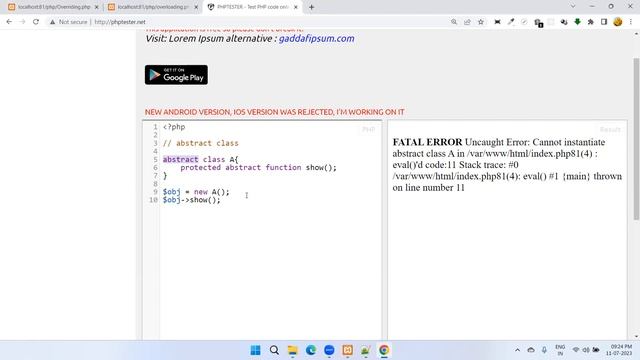This screenshot has height=360, width=640.
Task: Click the OneDrive cloud tray icon
Action: [531, 350]
